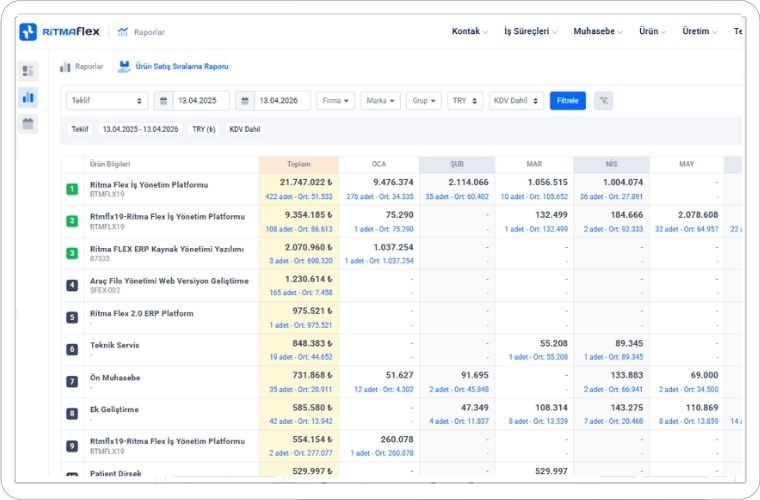
Task: Open the Muhasebe menu
Action: pyautogui.click(x=598, y=32)
